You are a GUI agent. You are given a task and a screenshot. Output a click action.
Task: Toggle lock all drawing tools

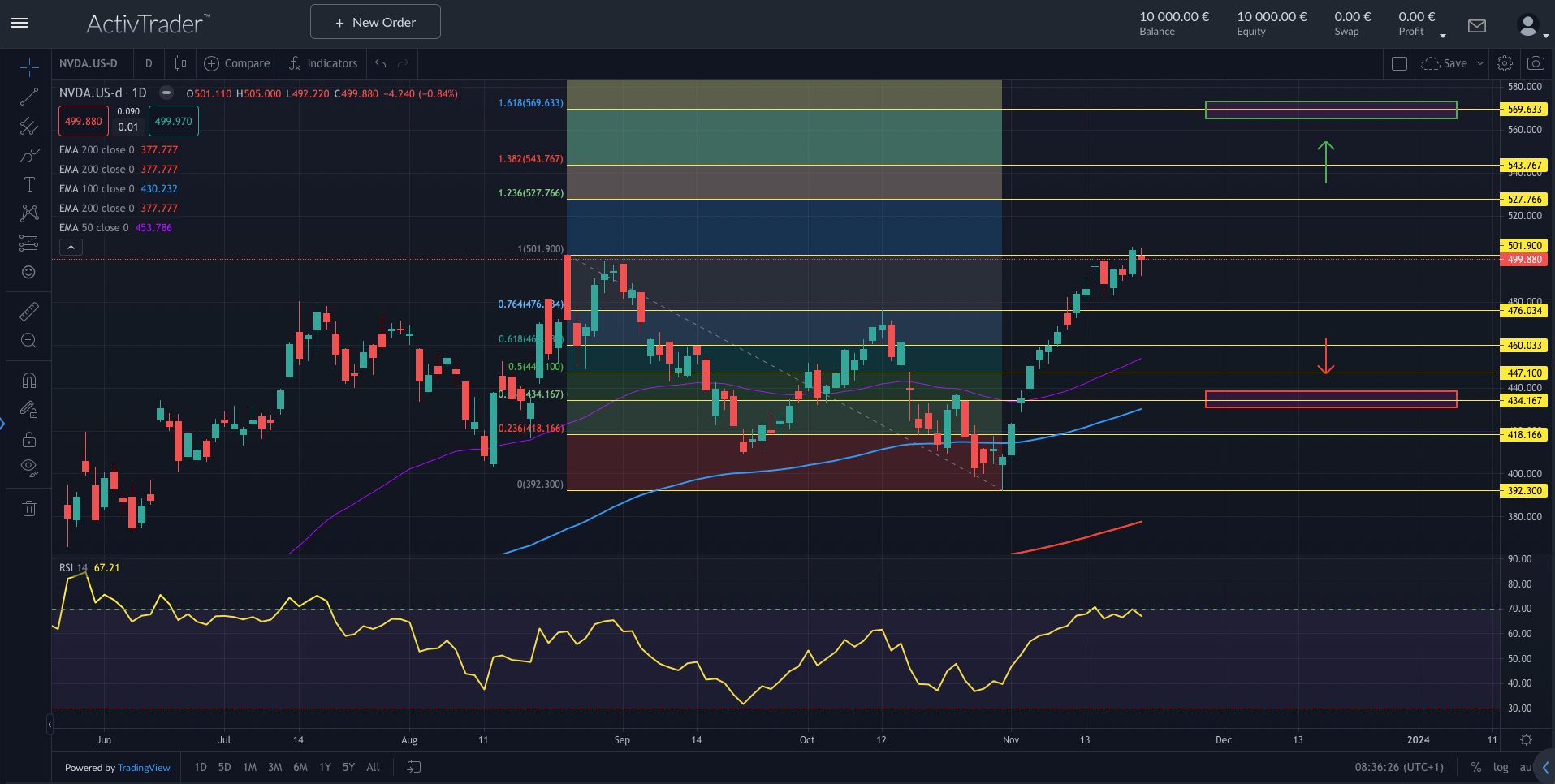click(29, 439)
